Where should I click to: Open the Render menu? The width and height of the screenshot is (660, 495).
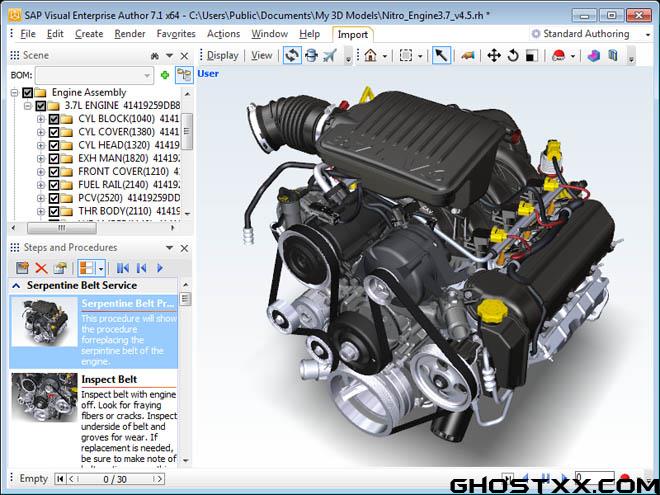tap(130, 34)
